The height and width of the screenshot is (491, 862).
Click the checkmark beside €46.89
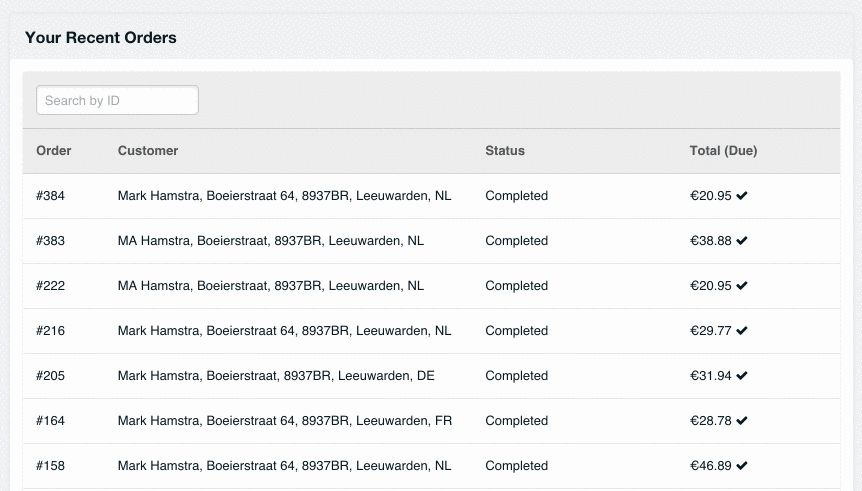[x=742, y=466]
